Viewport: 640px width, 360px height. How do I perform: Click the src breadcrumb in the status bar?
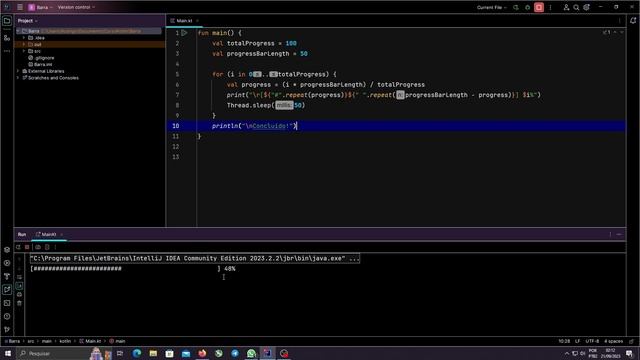tap(31, 341)
